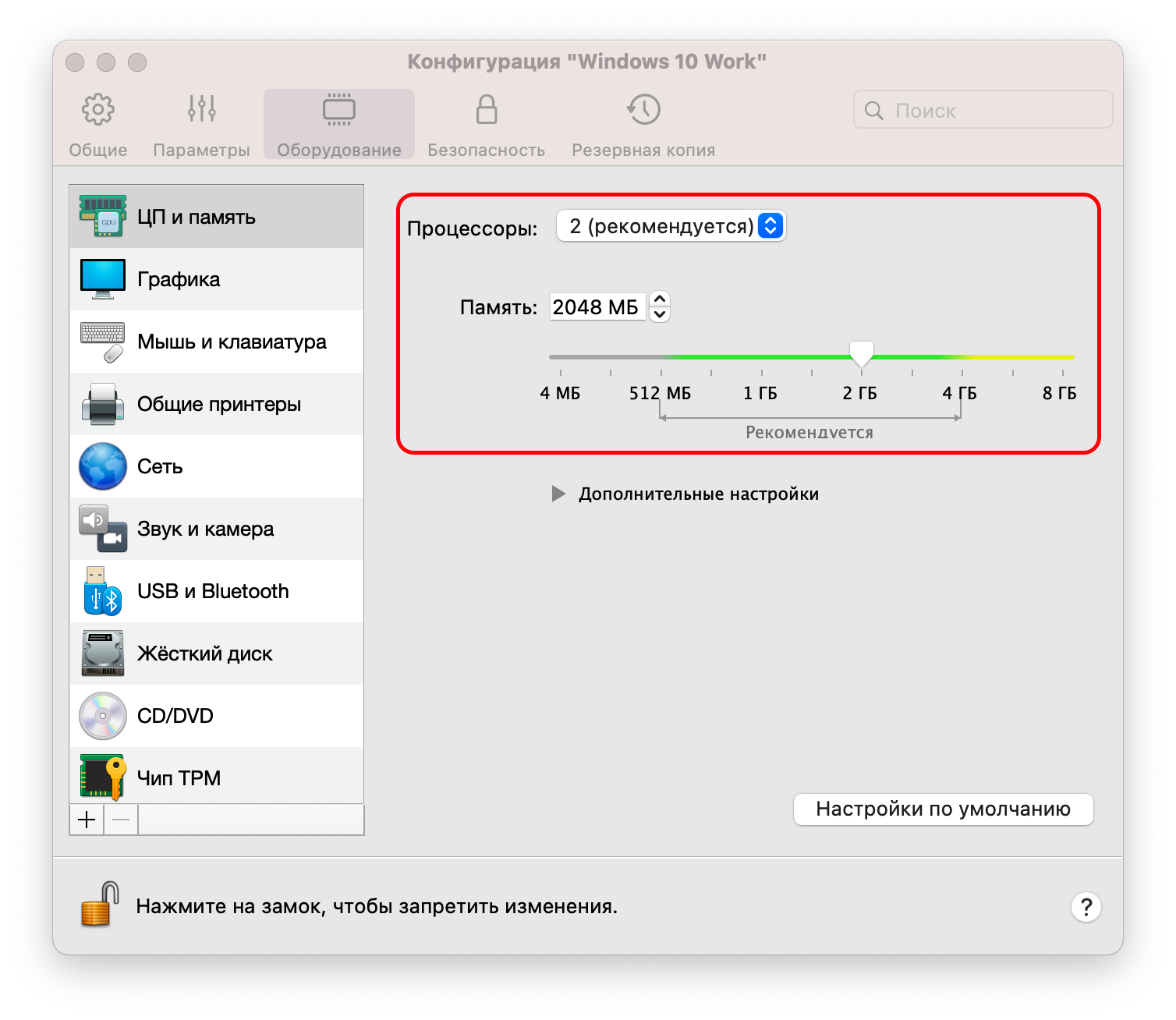Expand Дополнительные настройки disclosure triangle
Viewport: 1176px width, 1020px height.
[558, 494]
